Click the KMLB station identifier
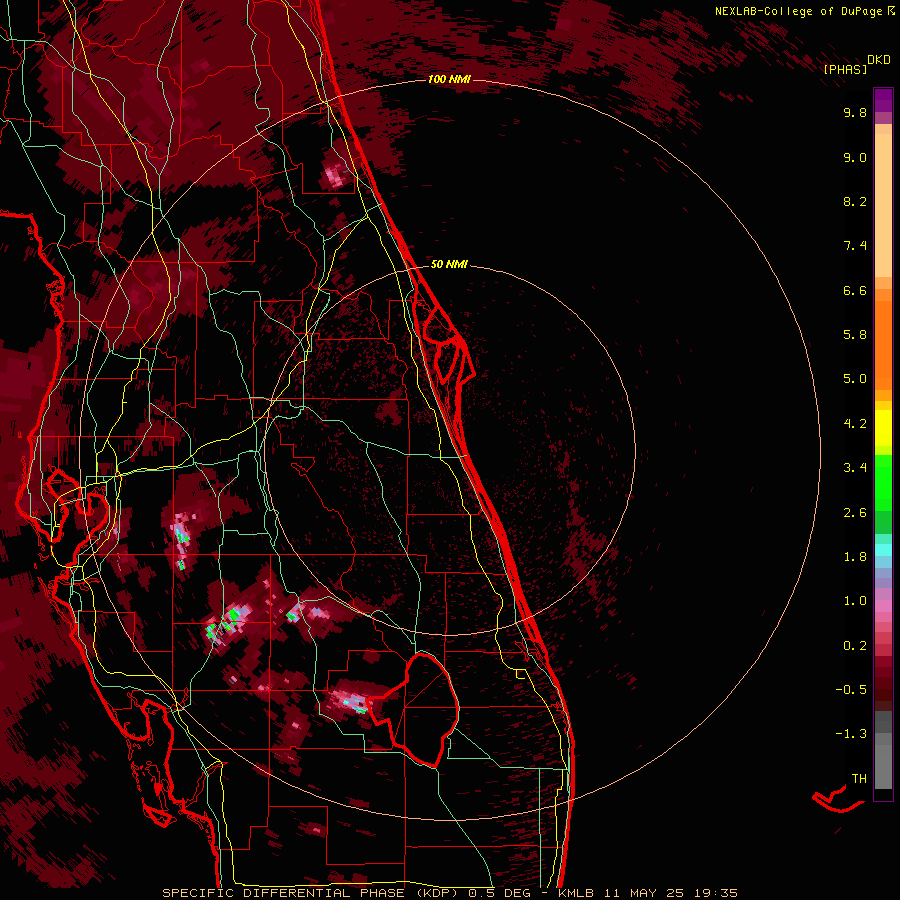Screen dimensions: 900x900 [x=576, y=893]
